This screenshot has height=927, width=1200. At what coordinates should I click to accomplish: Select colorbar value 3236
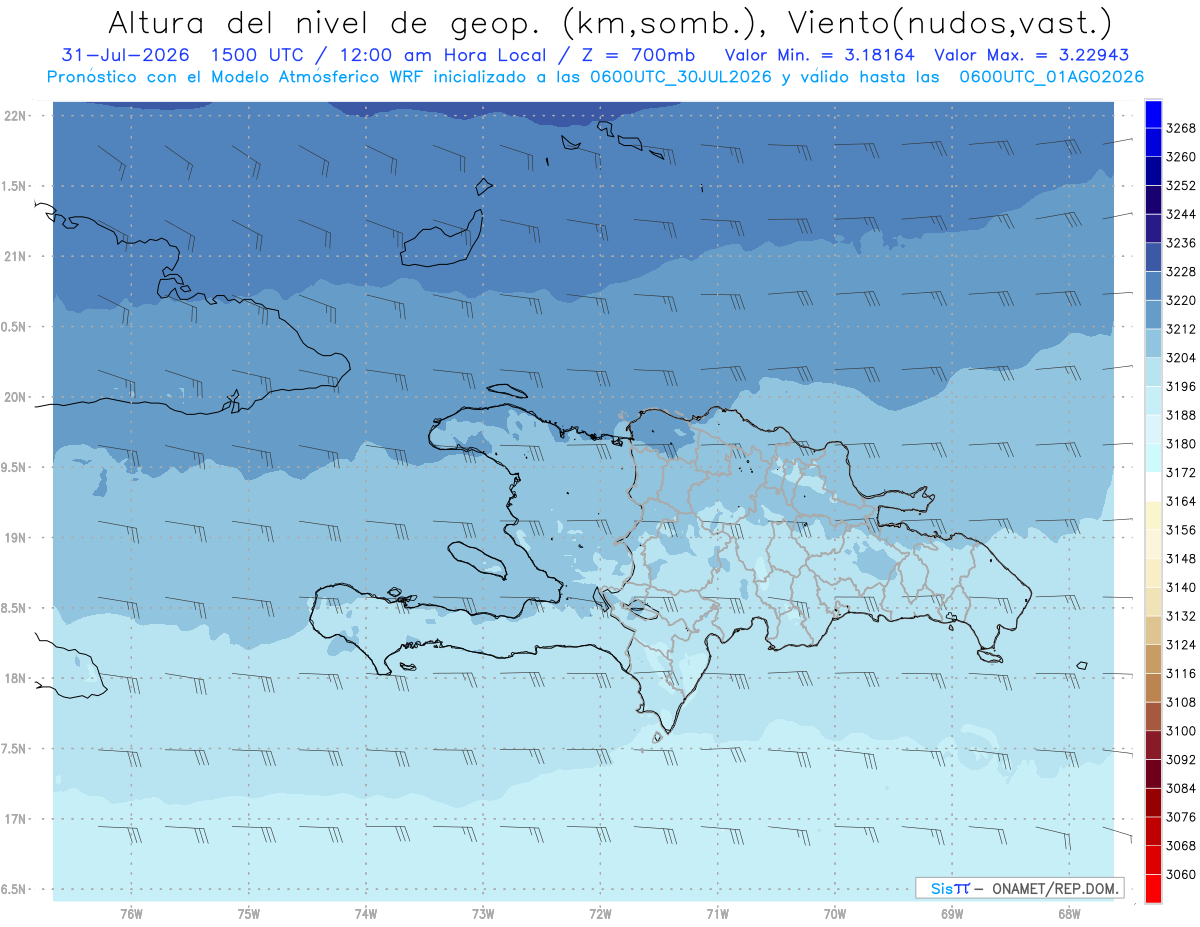(x=1181, y=243)
